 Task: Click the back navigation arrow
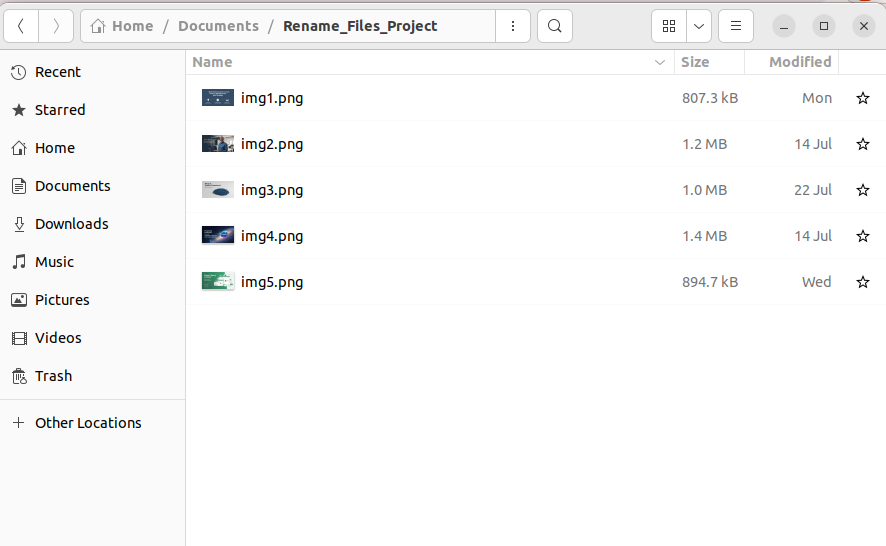[21, 26]
